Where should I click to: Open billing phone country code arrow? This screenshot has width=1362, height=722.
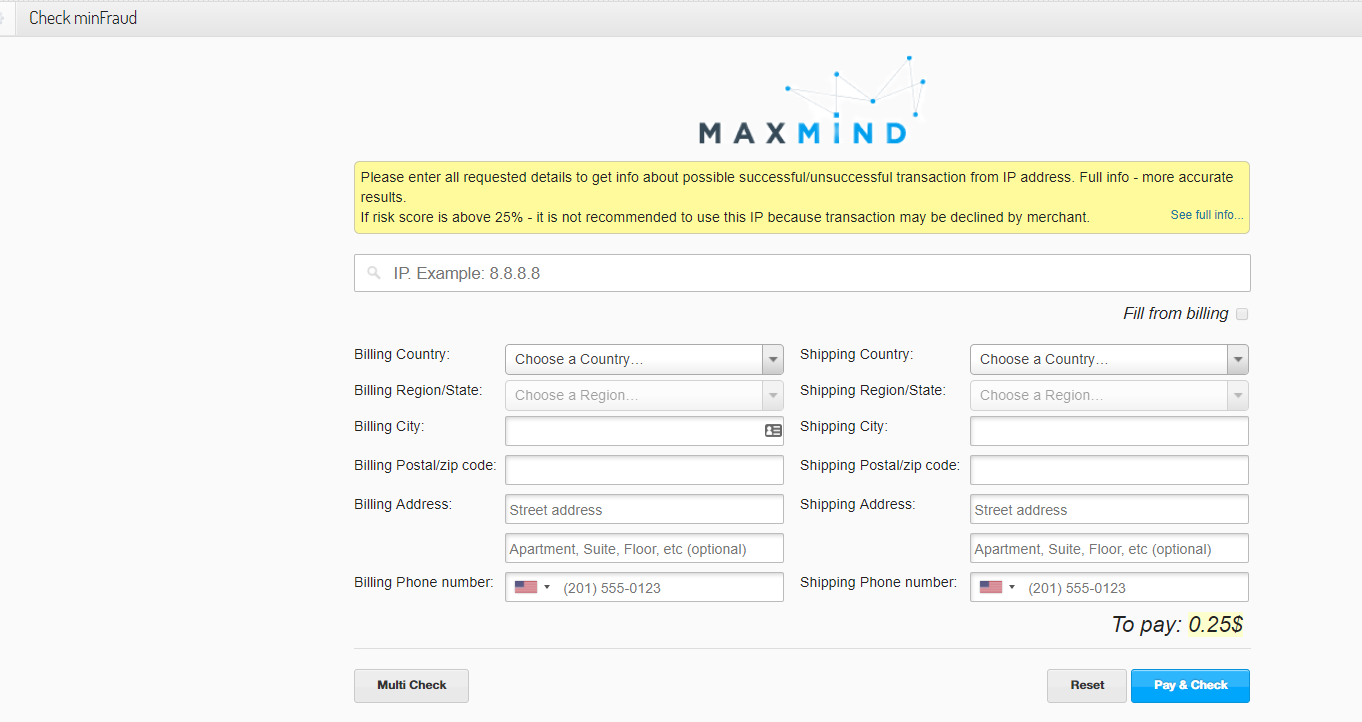tap(547, 587)
